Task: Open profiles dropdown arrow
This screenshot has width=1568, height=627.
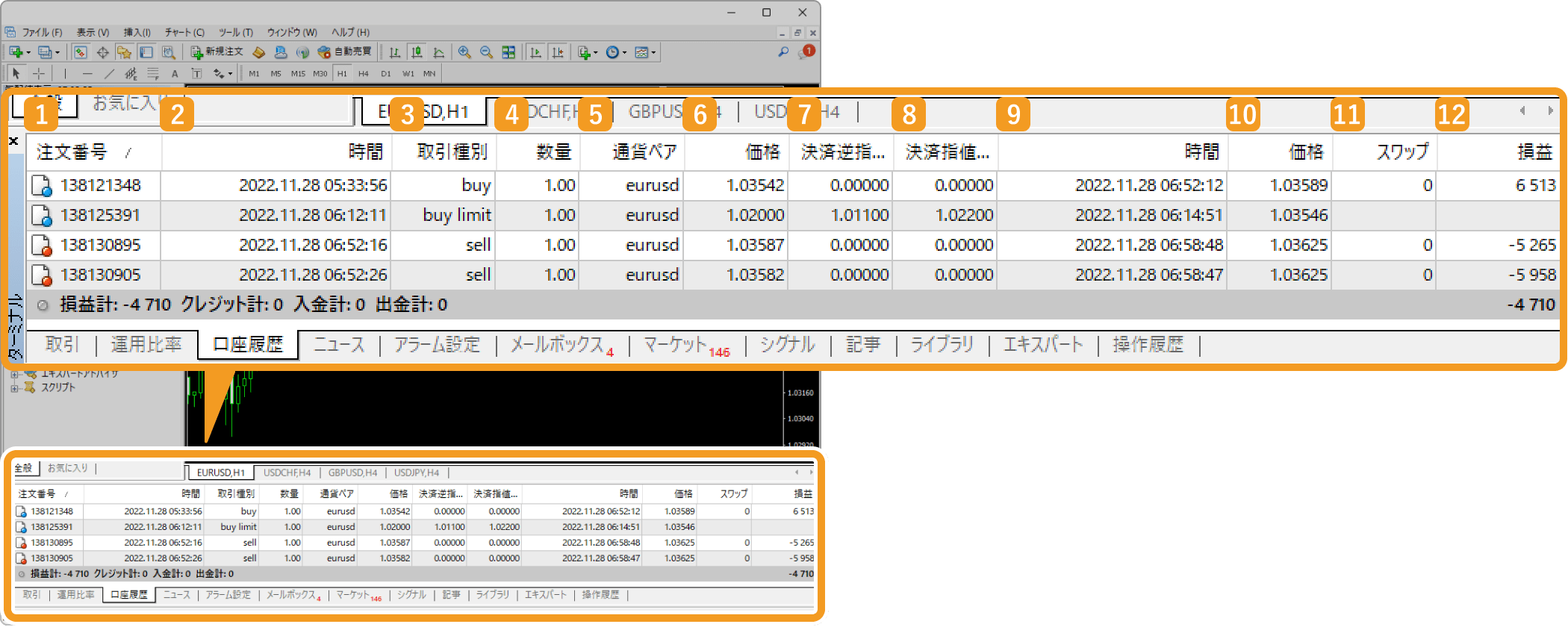Action: coord(57,53)
